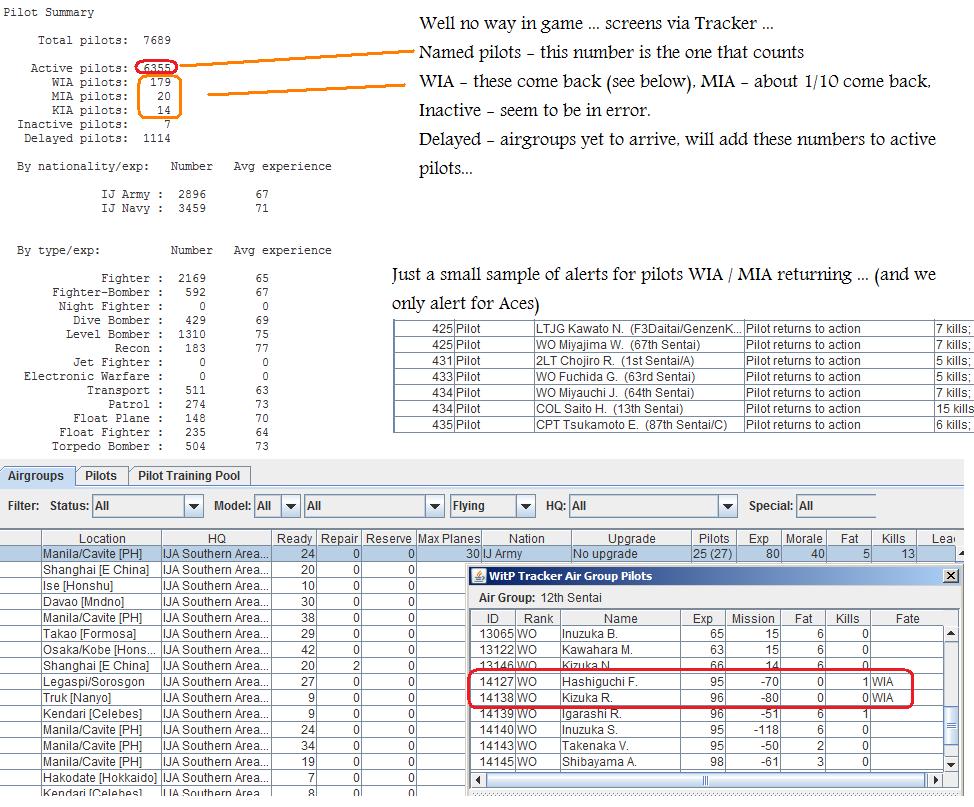This screenshot has height=807, width=974.
Task: Sort by the Reserve column header
Action: pos(388,539)
